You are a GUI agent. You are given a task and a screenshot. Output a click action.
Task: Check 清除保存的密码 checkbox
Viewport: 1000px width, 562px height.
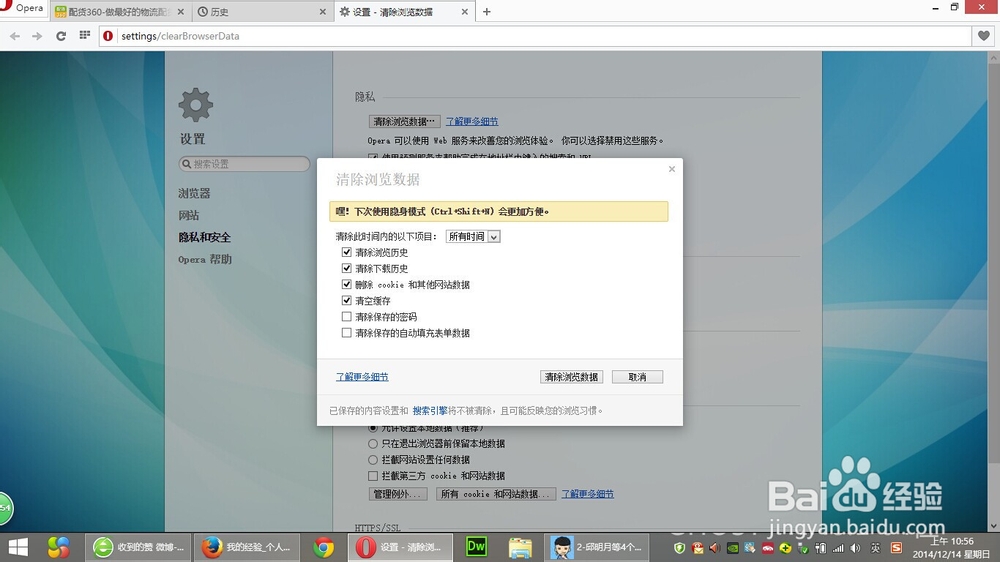coord(346,316)
